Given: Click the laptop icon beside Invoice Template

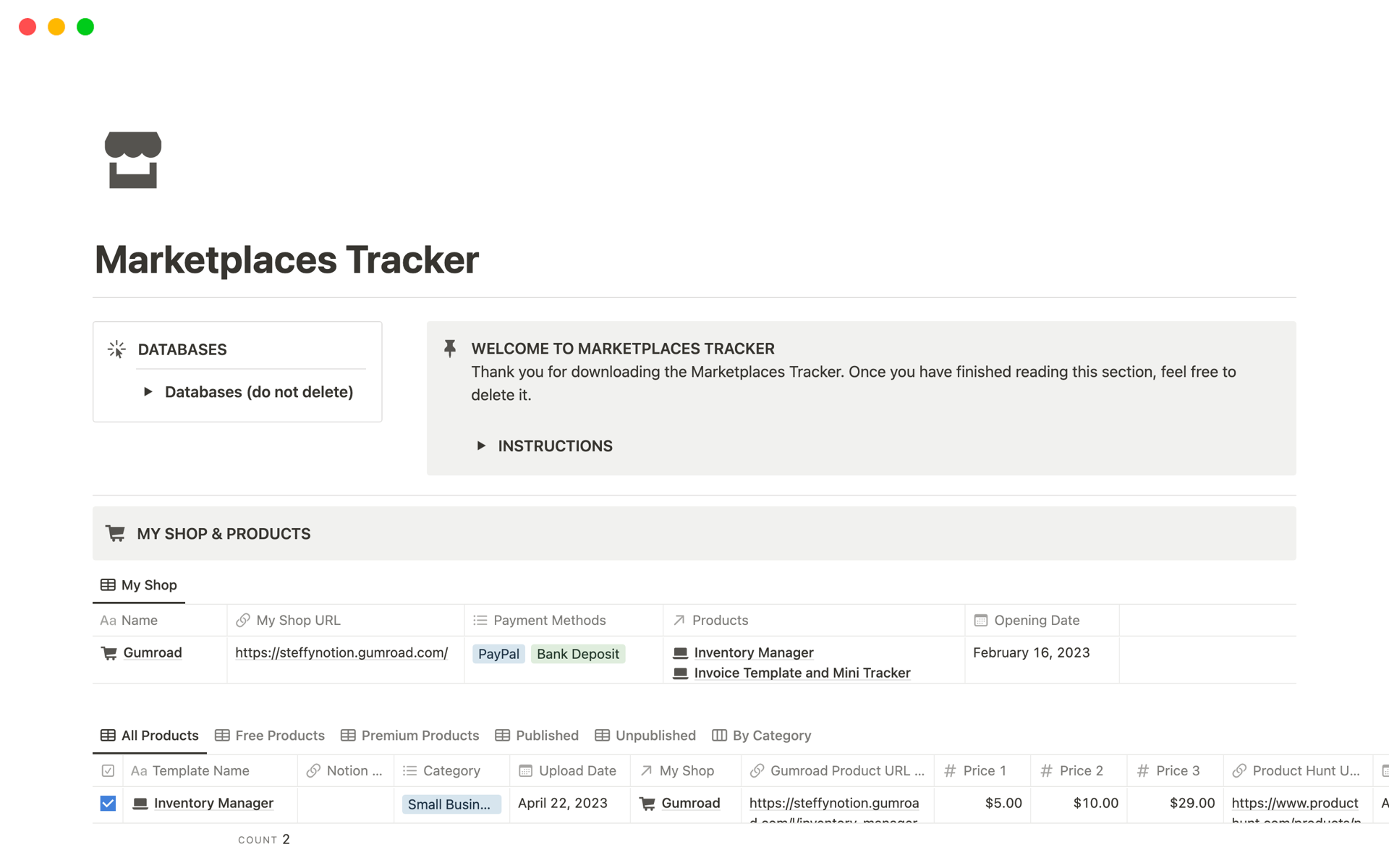Looking at the screenshot, I should click(680, 673).
